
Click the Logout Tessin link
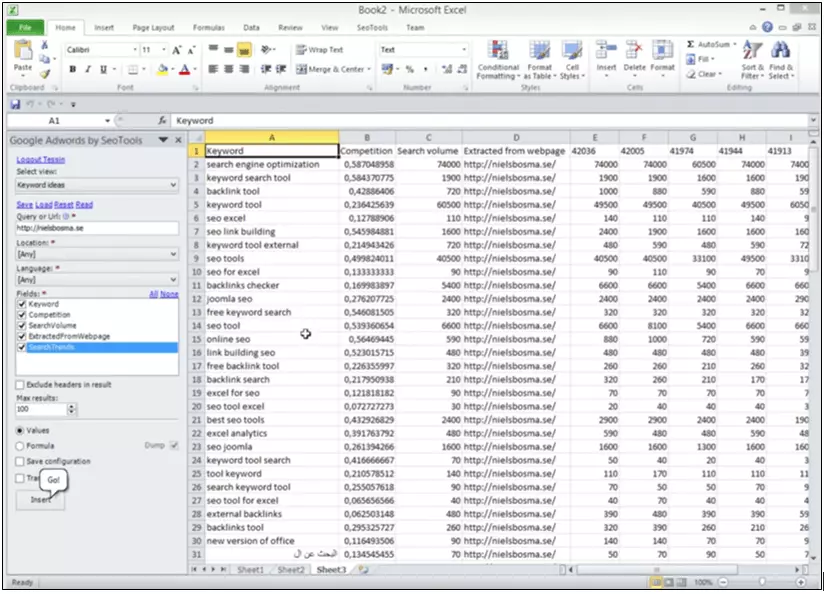41,160
